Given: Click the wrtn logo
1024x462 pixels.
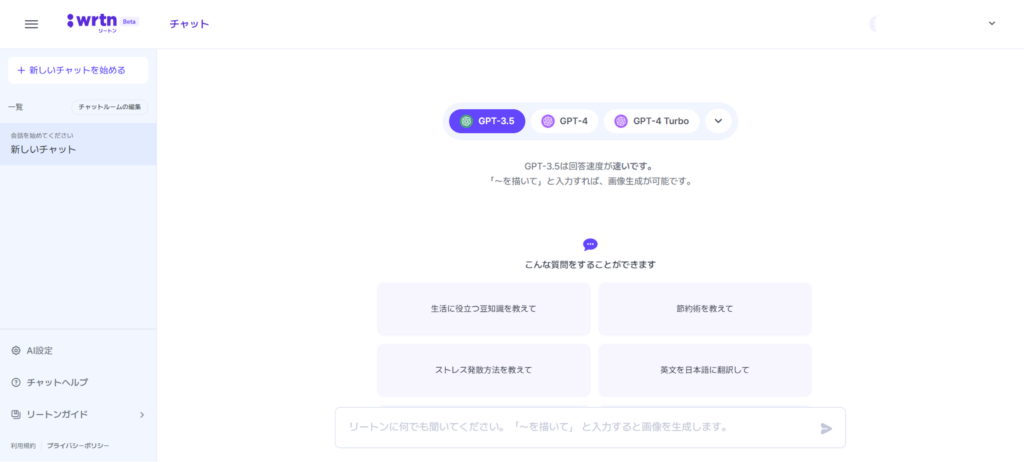Looking at the screenshot, I should click(92, 22).
